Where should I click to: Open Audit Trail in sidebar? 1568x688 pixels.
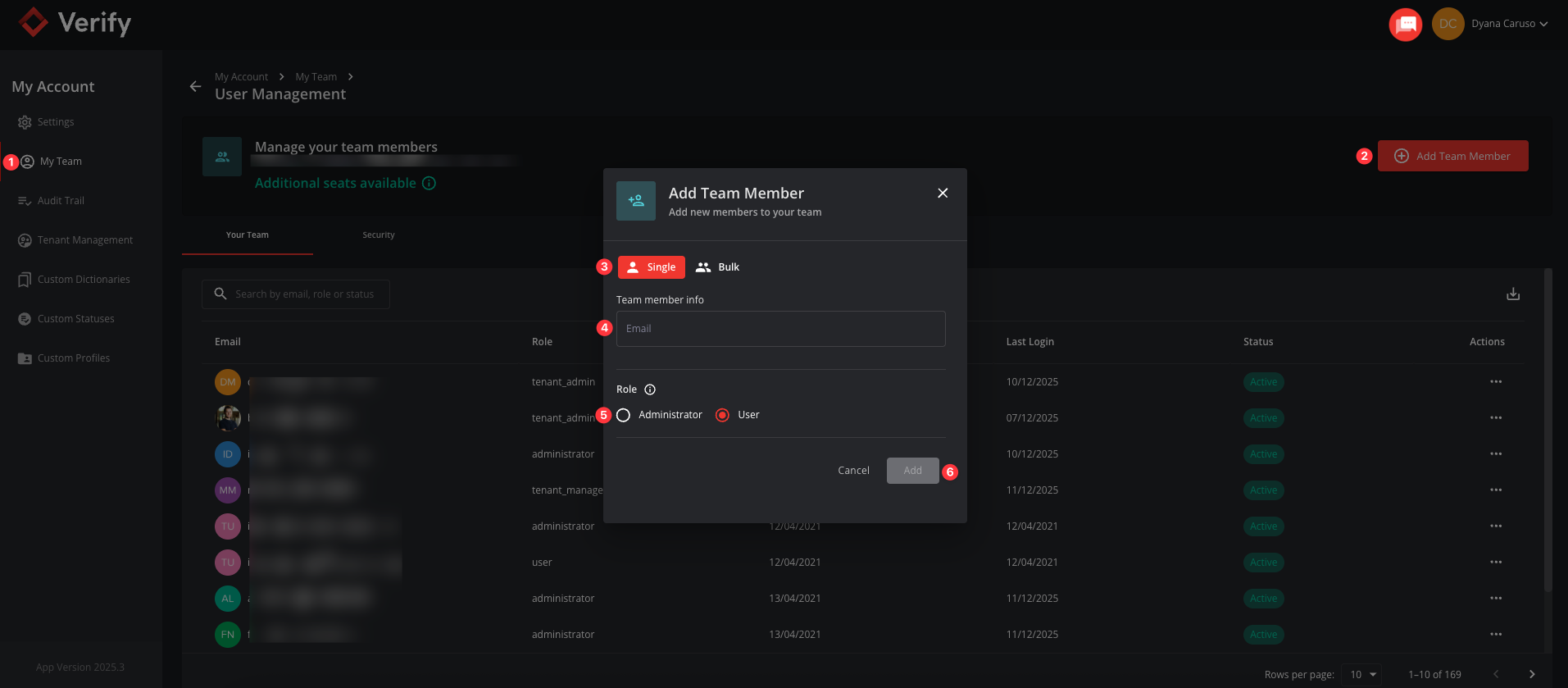[x=60, y=201]
